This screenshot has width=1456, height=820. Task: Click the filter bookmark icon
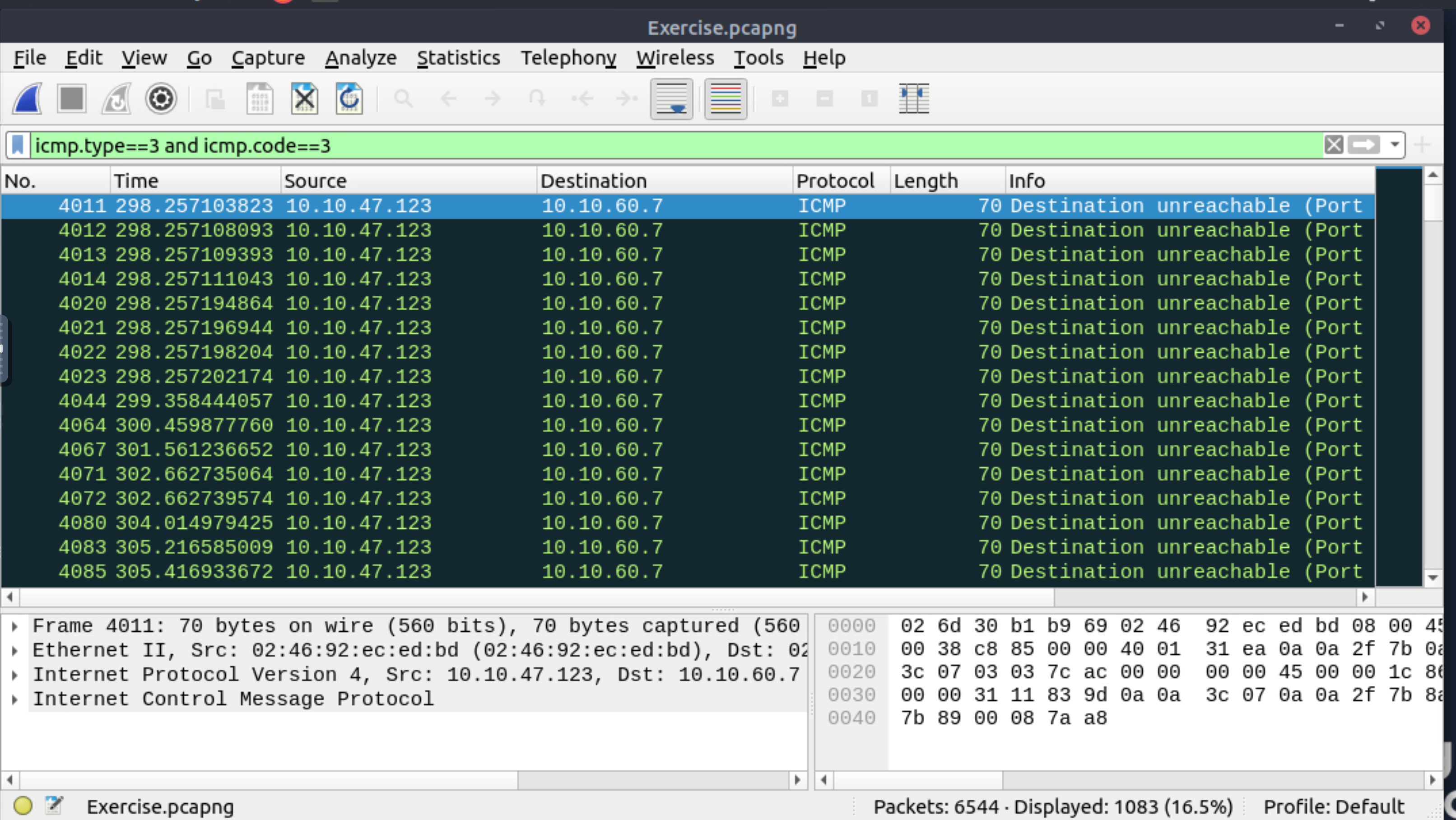point(18,145)
